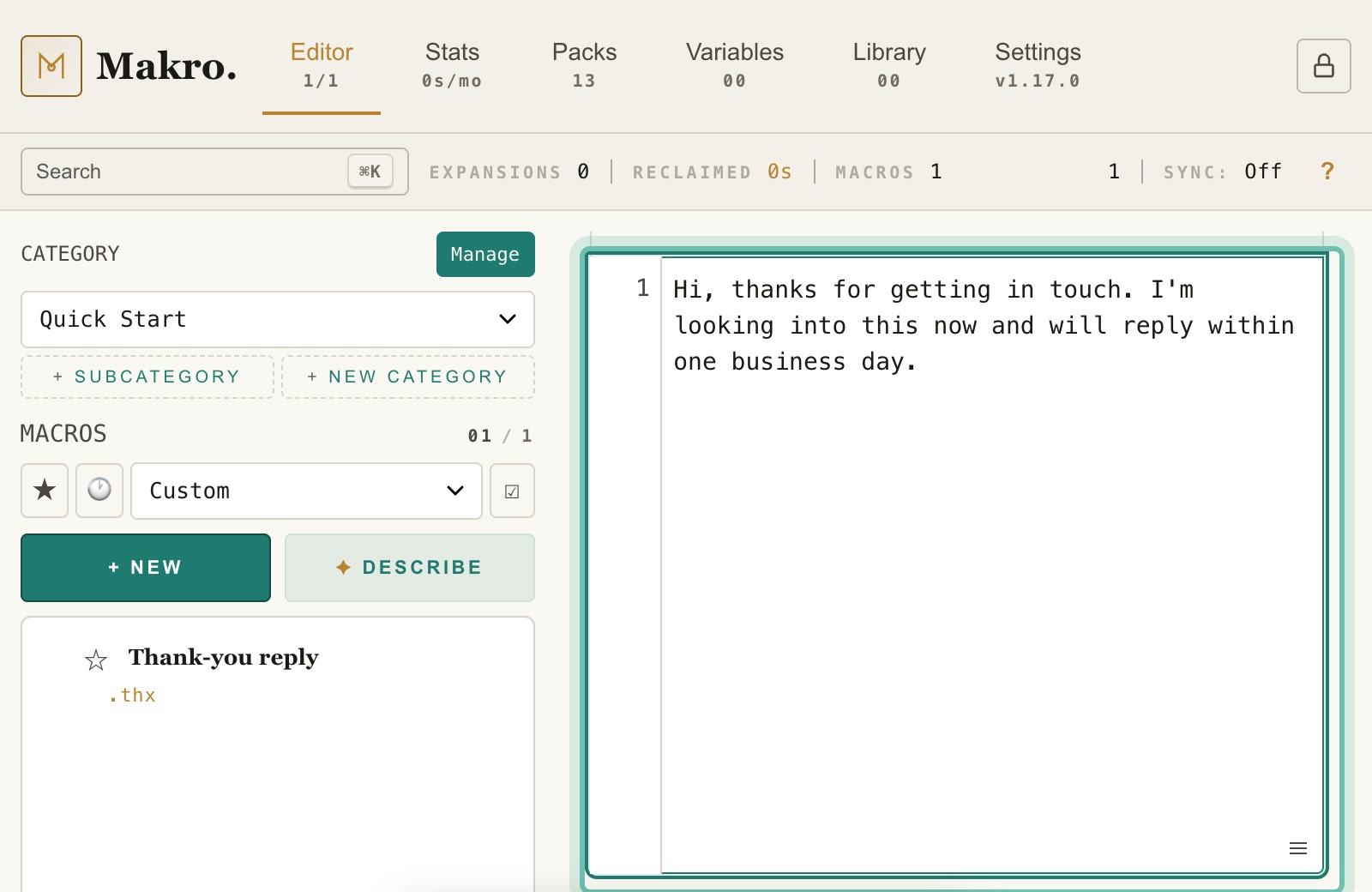
Task: Filter macros by favorites star icon
Action: (45, 491)
